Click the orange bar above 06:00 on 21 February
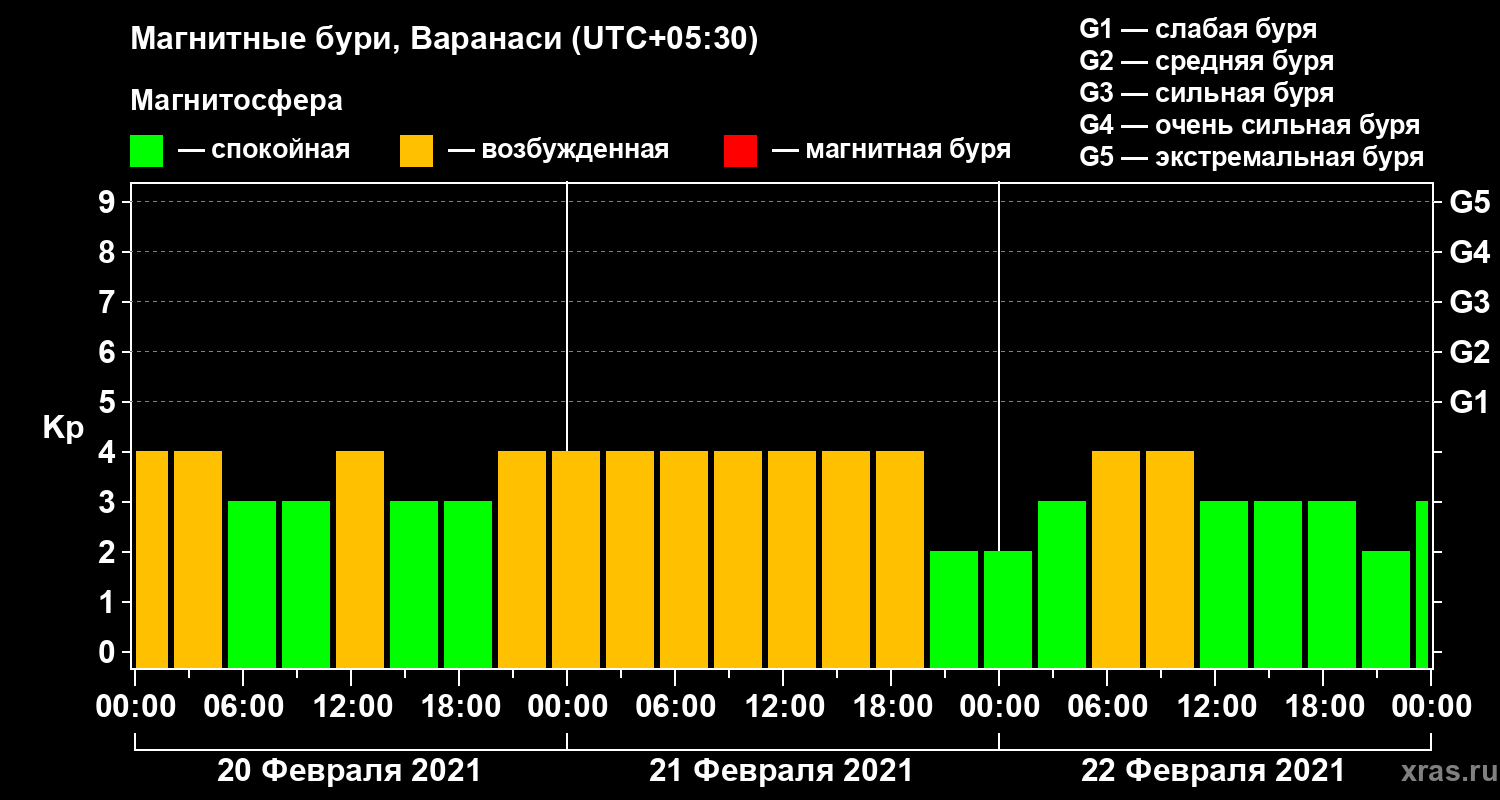This screenshot has width=1500, height=800. (684, 559)
